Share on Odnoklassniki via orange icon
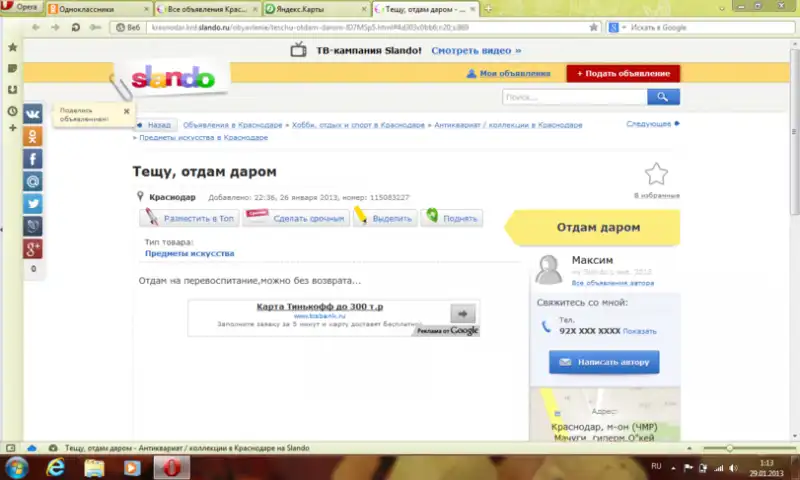 click(x=33, y=137)
